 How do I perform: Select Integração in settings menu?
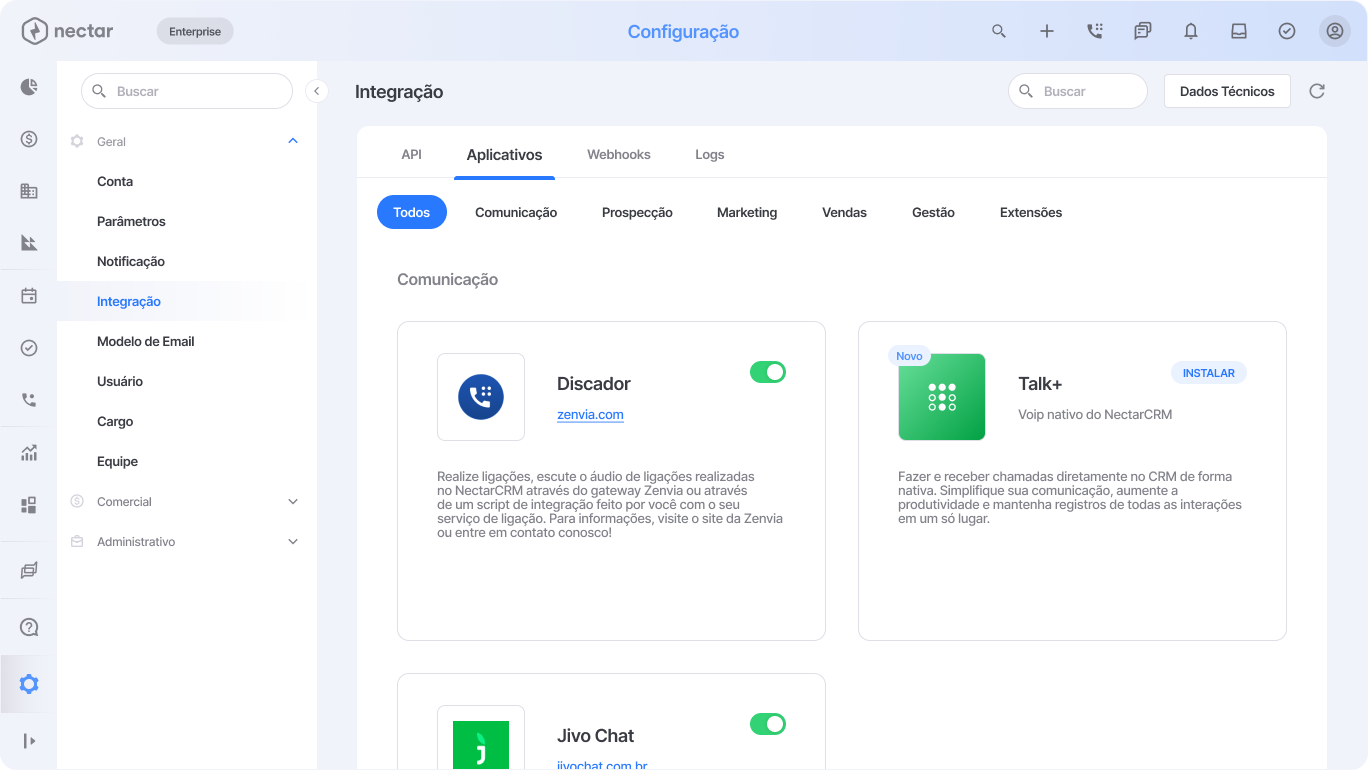click(x=129, y=301)
